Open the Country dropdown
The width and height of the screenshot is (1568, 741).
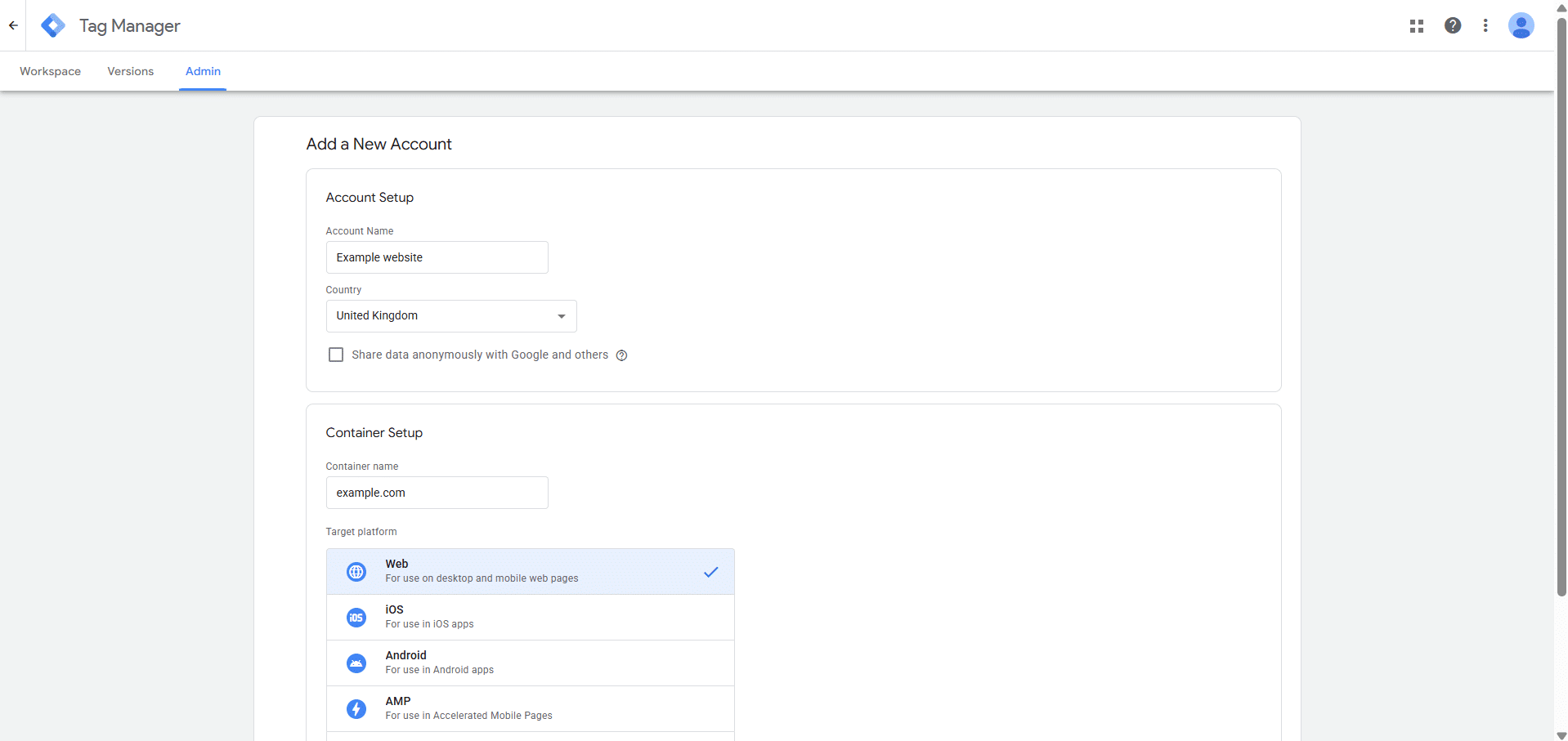[x=450, y=316]
